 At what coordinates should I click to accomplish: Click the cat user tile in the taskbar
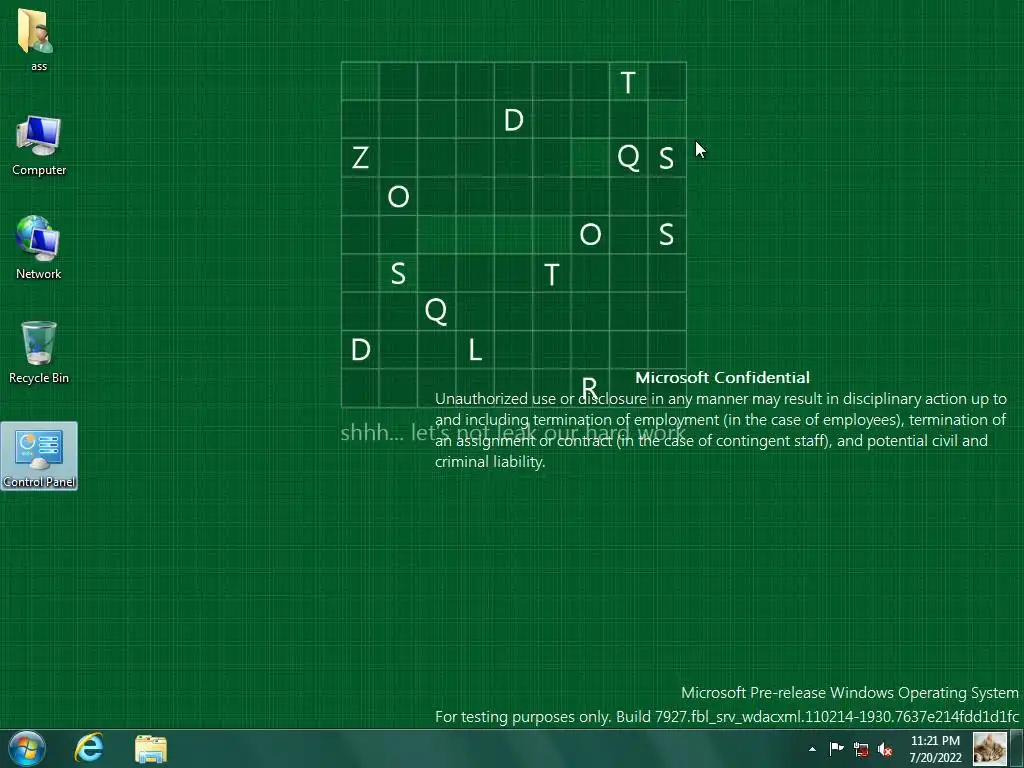[989, 748]
